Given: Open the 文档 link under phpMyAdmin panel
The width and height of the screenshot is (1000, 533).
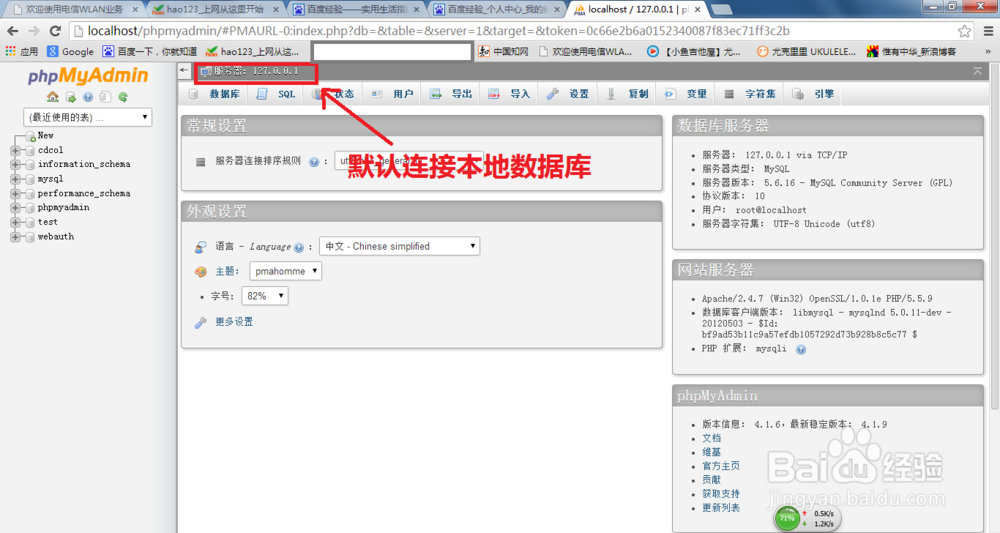Looking at the screenshot, I should pos(712,438).
